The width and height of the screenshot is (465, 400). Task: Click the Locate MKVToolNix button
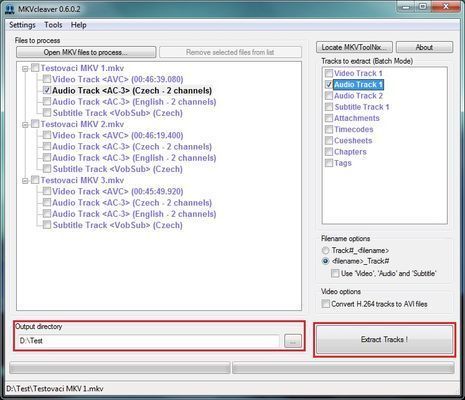coord(354,47)
